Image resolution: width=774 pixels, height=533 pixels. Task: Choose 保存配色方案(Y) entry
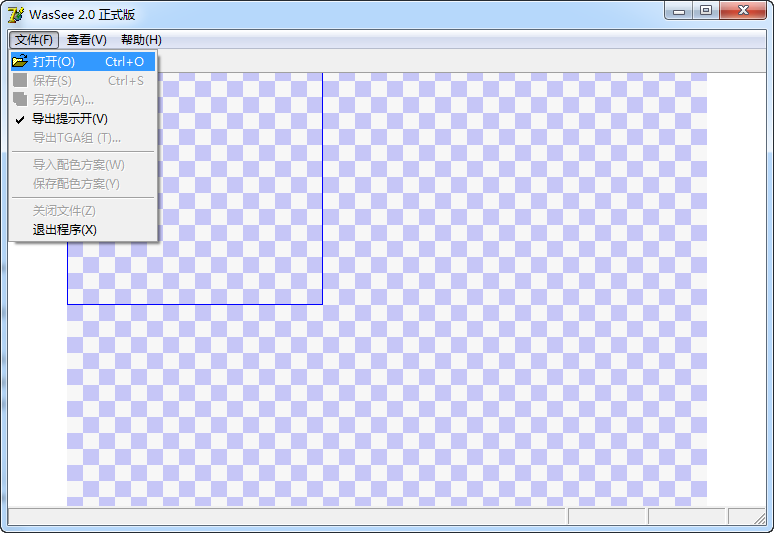click(83, 184)
